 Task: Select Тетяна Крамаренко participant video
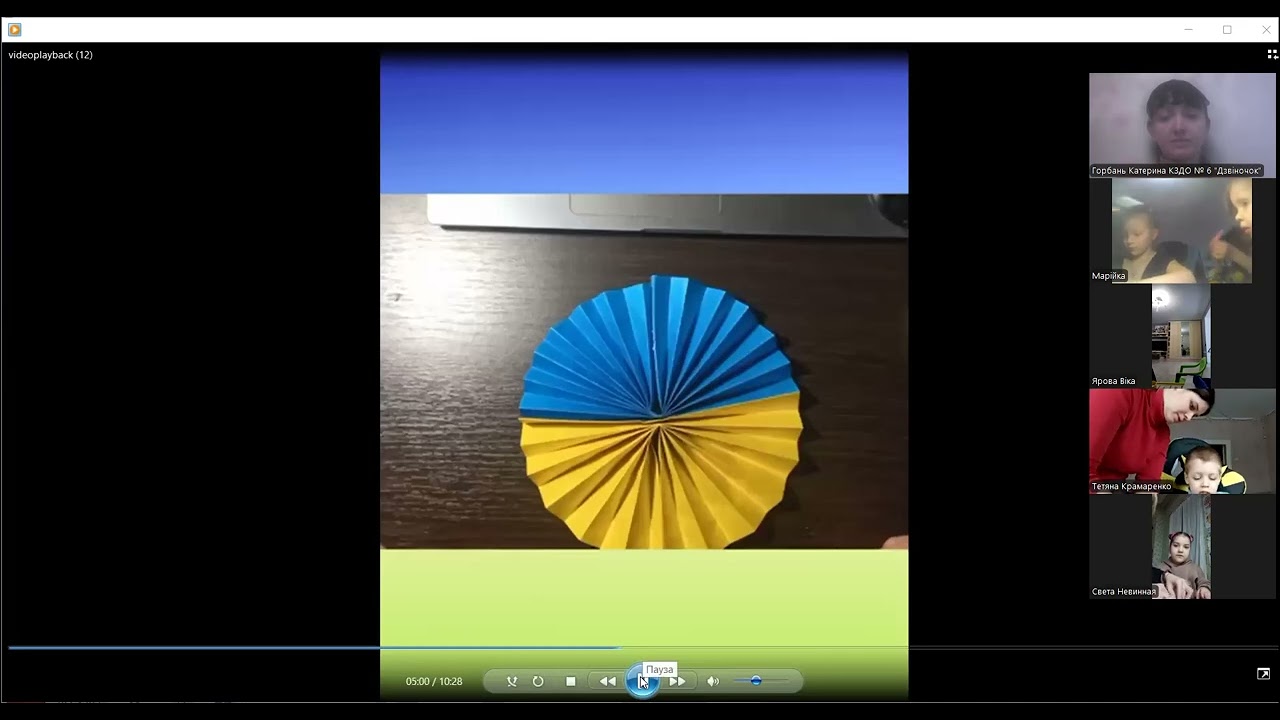click(1182, 441)
